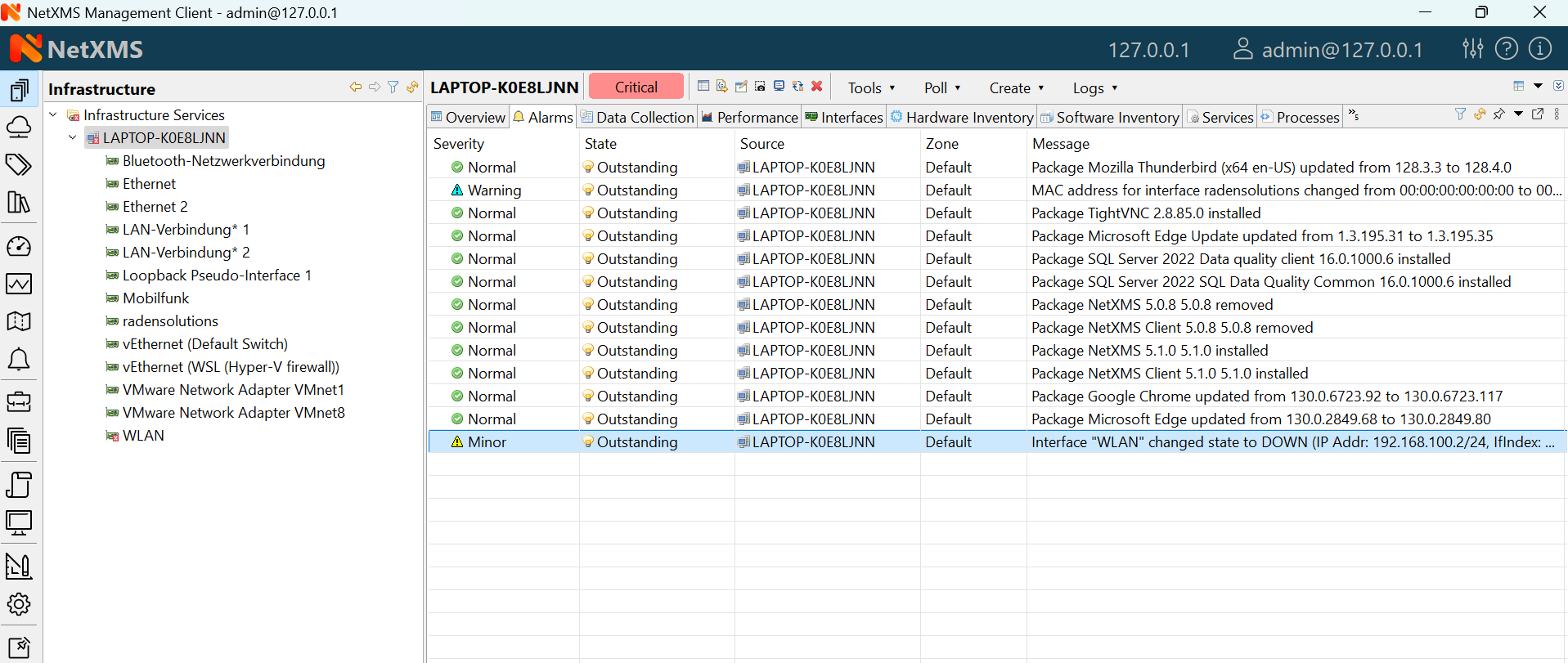Toggle the pin view icon

click(x=1498, y=115)
